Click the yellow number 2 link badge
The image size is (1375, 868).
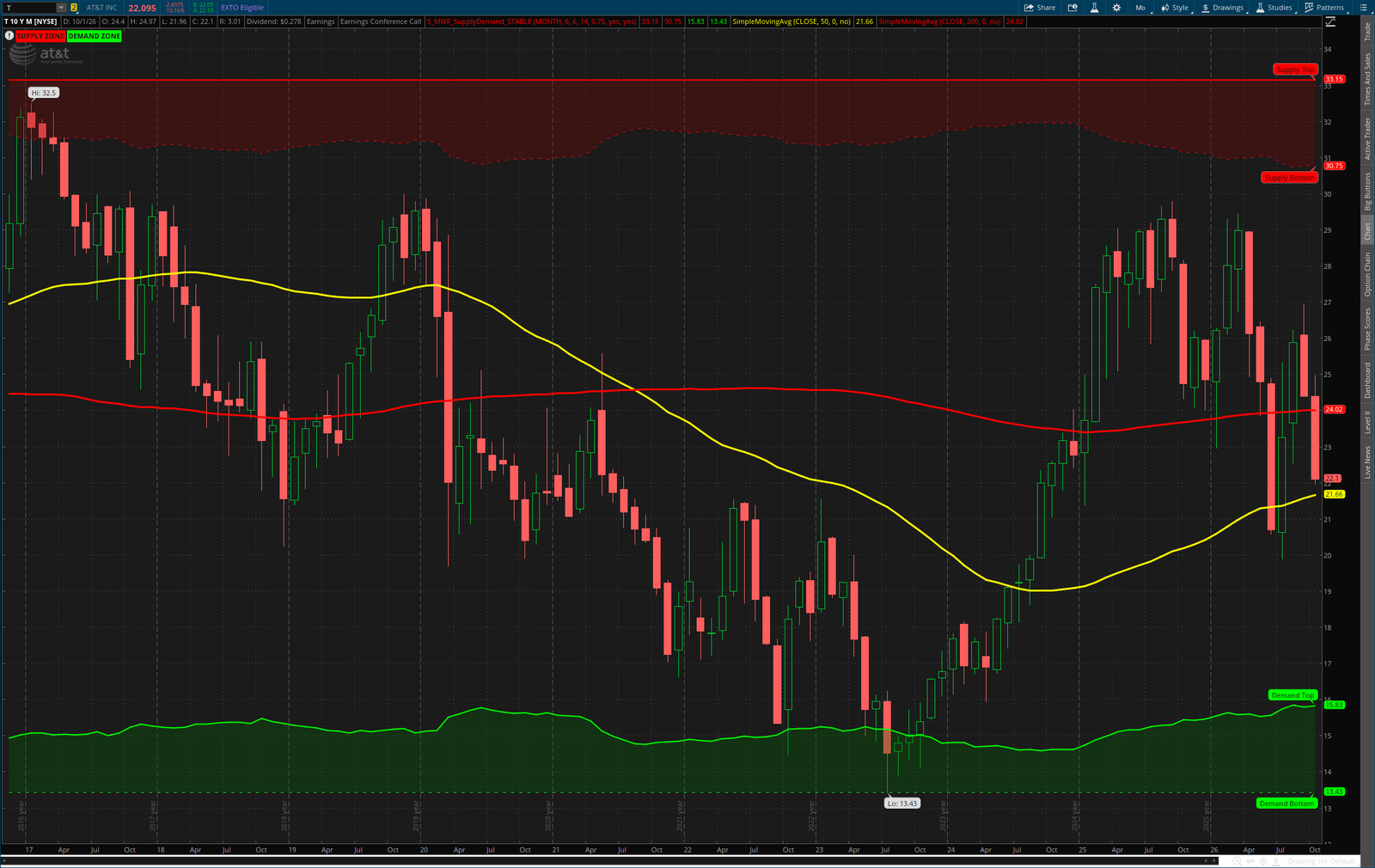pyautogui.click(x=74, y=8)
